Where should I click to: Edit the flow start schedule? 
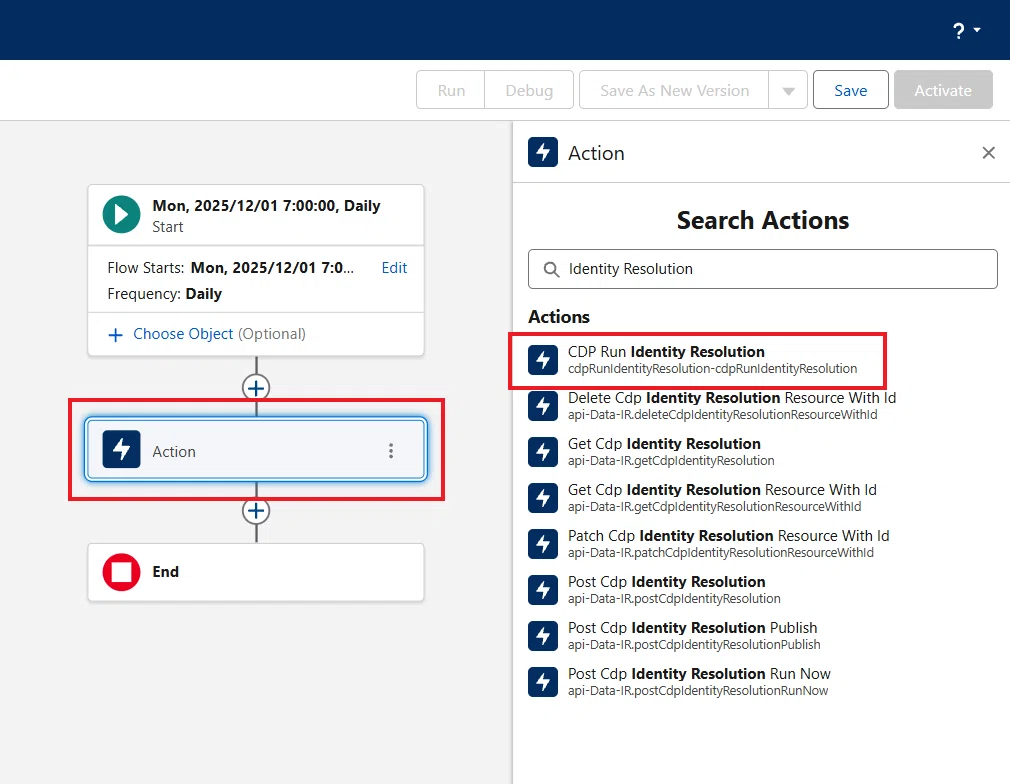(x=394, y=267)
